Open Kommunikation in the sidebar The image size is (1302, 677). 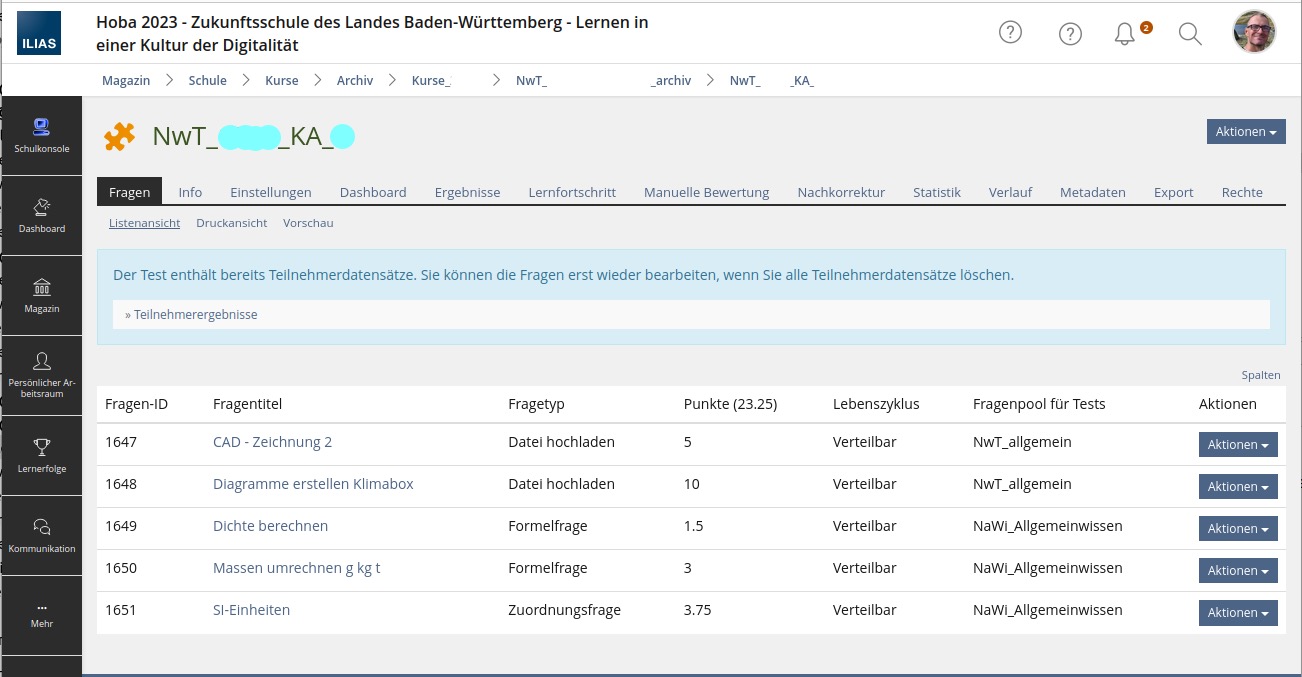42,535
